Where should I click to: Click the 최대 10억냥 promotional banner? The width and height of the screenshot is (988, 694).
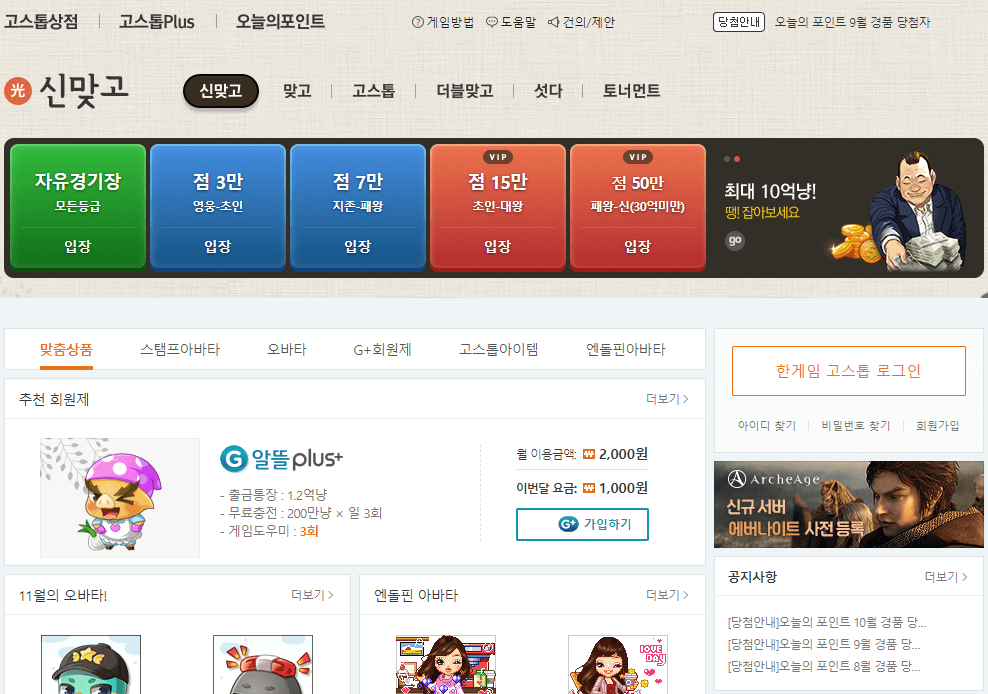pos(844,208)
